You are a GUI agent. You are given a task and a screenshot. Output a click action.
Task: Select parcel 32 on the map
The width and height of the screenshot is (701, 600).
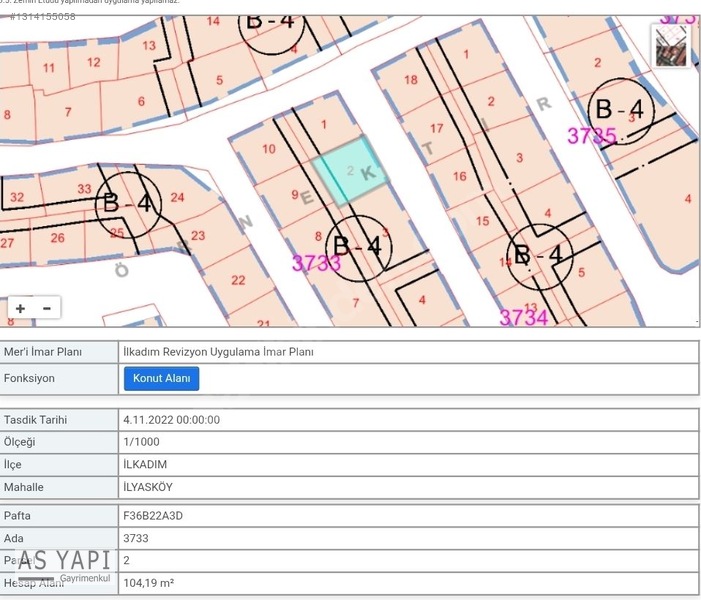pos(17,197)
